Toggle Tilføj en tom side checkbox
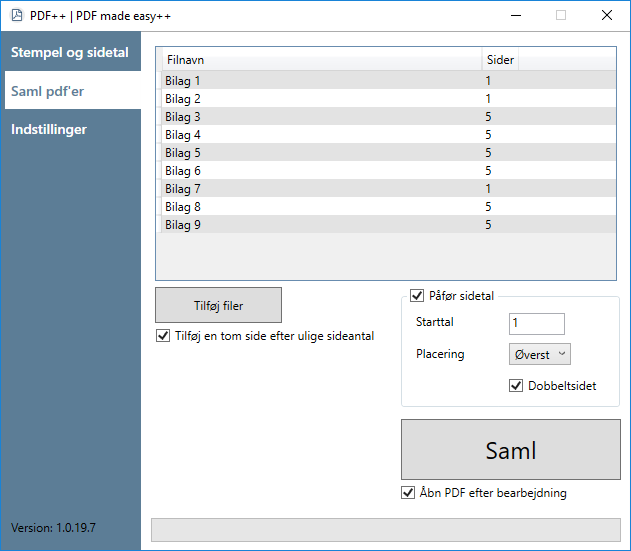 pos(163,335)
